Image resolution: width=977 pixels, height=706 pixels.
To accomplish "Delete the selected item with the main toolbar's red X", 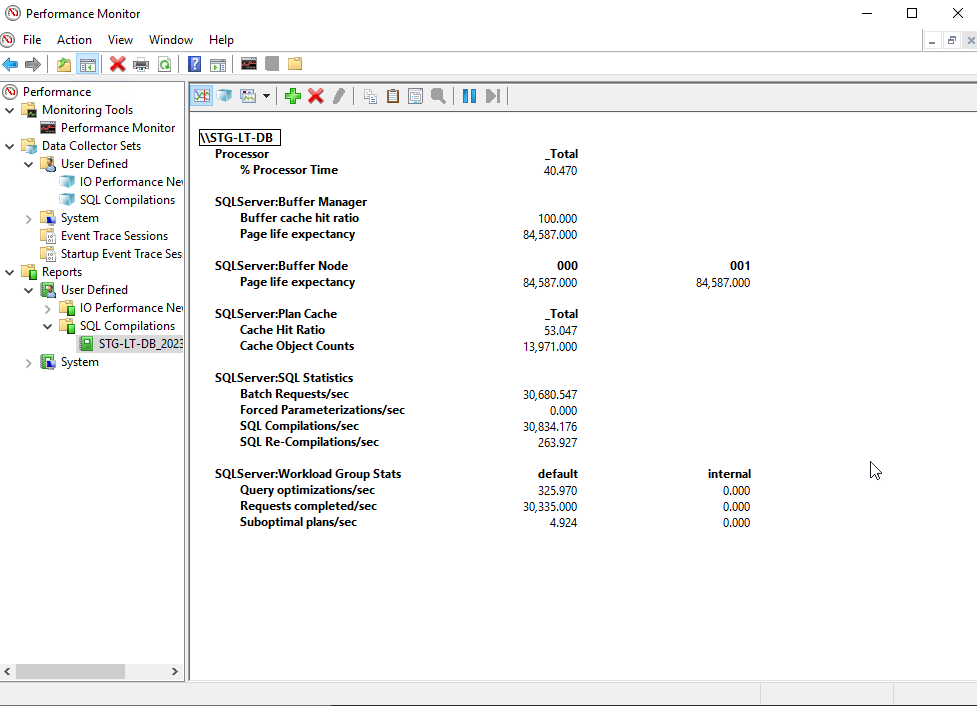I will pos(117,64).
